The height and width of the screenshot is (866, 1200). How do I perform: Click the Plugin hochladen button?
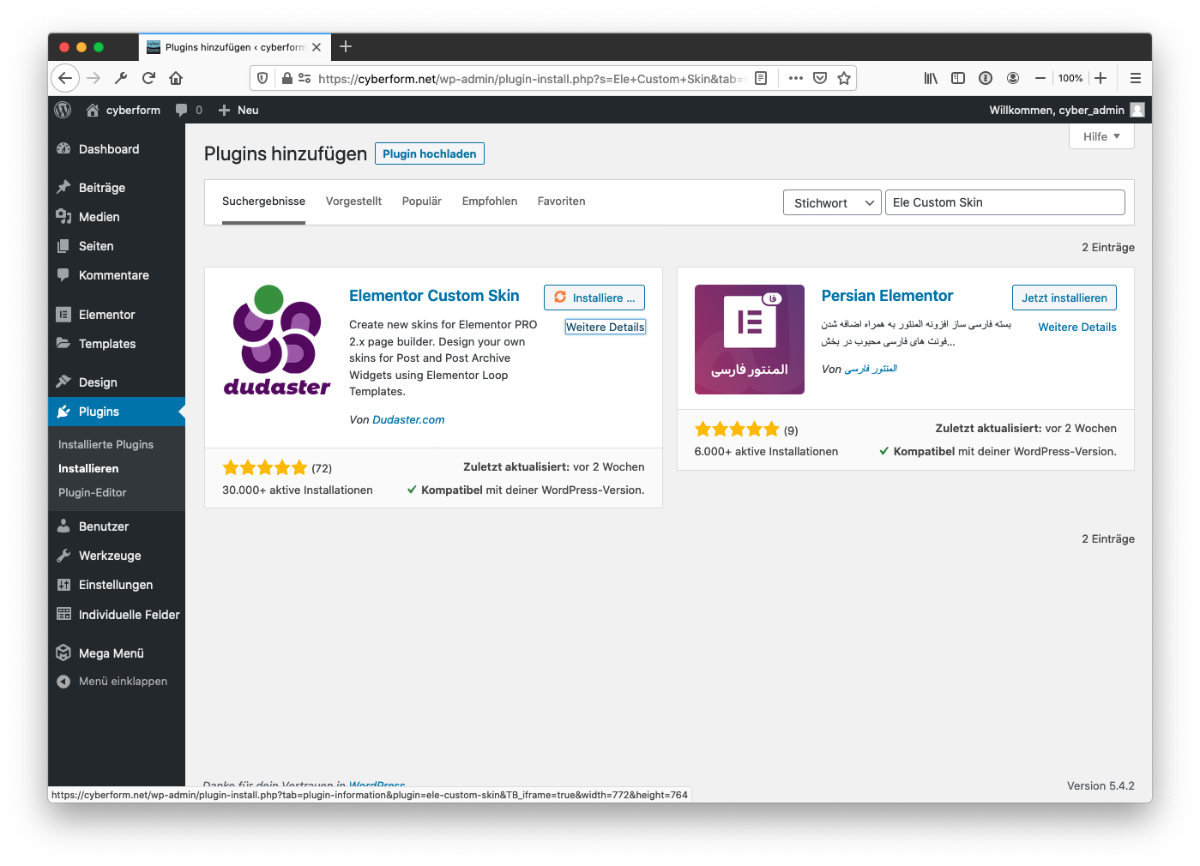pyautogui.click(x=430, y=154)
